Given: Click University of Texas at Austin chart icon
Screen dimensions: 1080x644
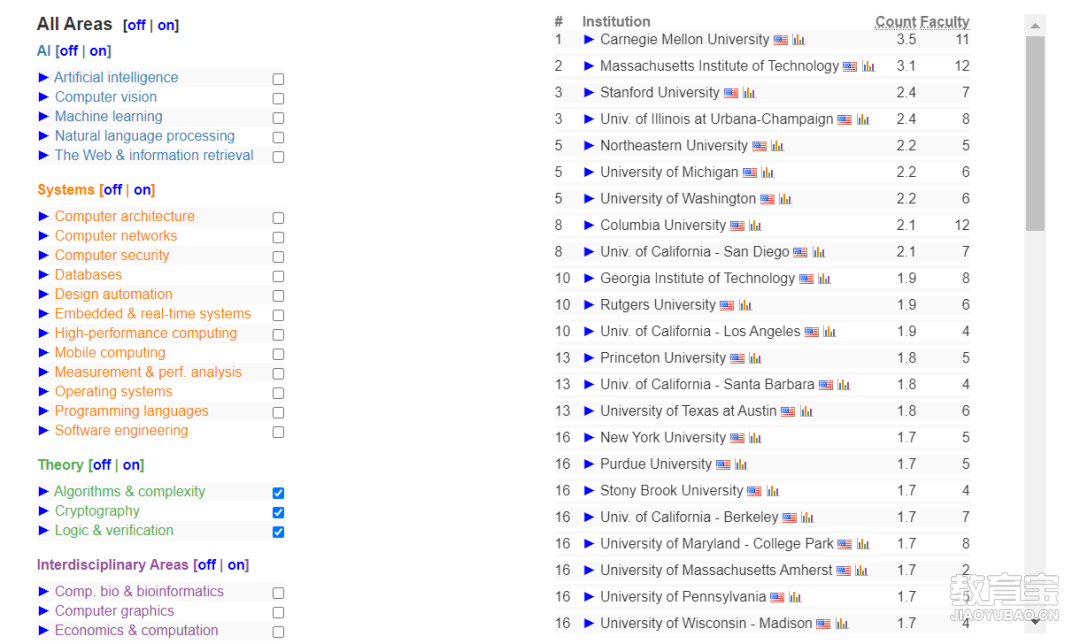Looking at the screenshot, I should pos(807,412).
